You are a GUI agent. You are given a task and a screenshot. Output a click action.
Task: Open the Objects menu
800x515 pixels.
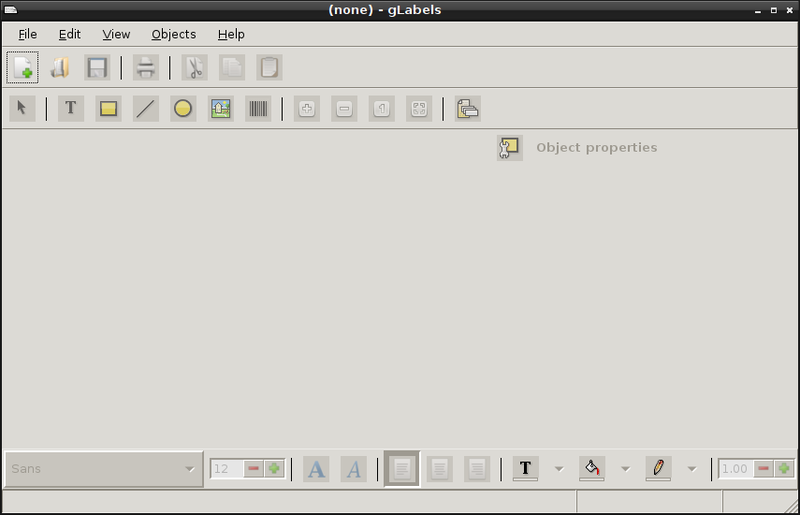point(173,34)
